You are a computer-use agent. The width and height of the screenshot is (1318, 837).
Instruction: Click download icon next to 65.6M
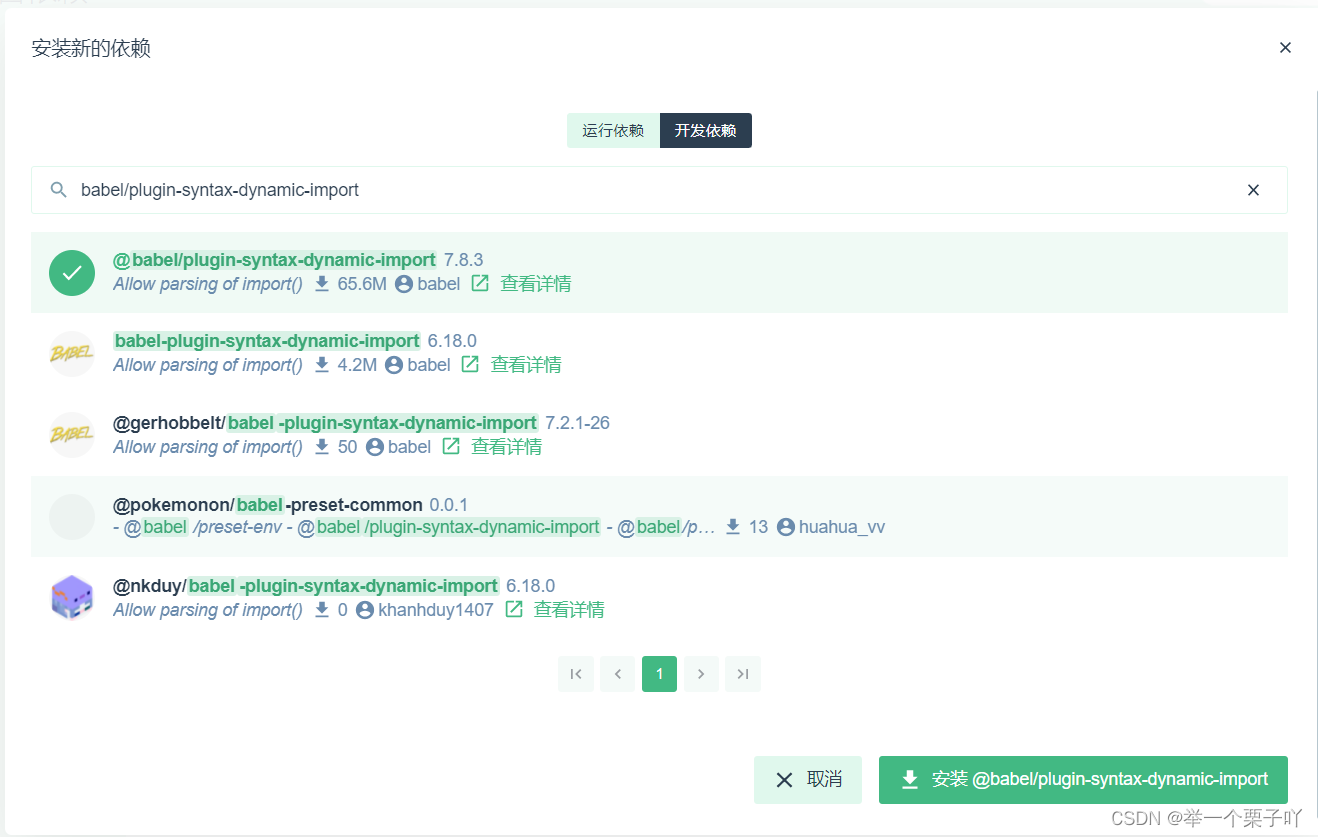click(x=322, y=284)
